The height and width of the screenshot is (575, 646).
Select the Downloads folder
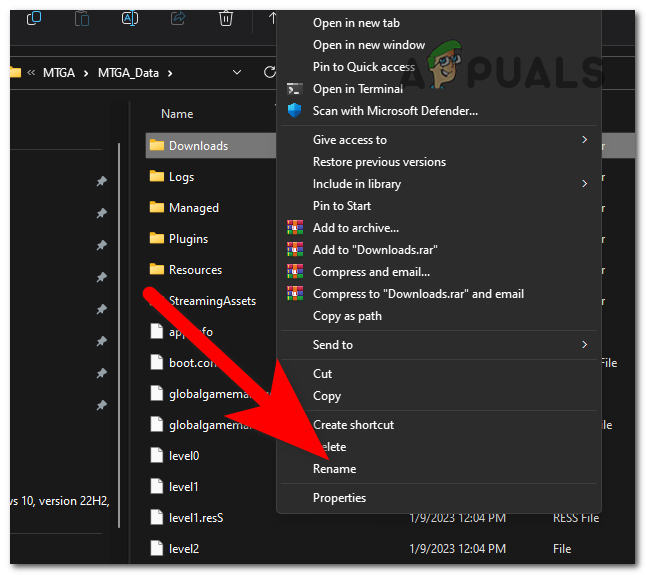click(211, 145)
